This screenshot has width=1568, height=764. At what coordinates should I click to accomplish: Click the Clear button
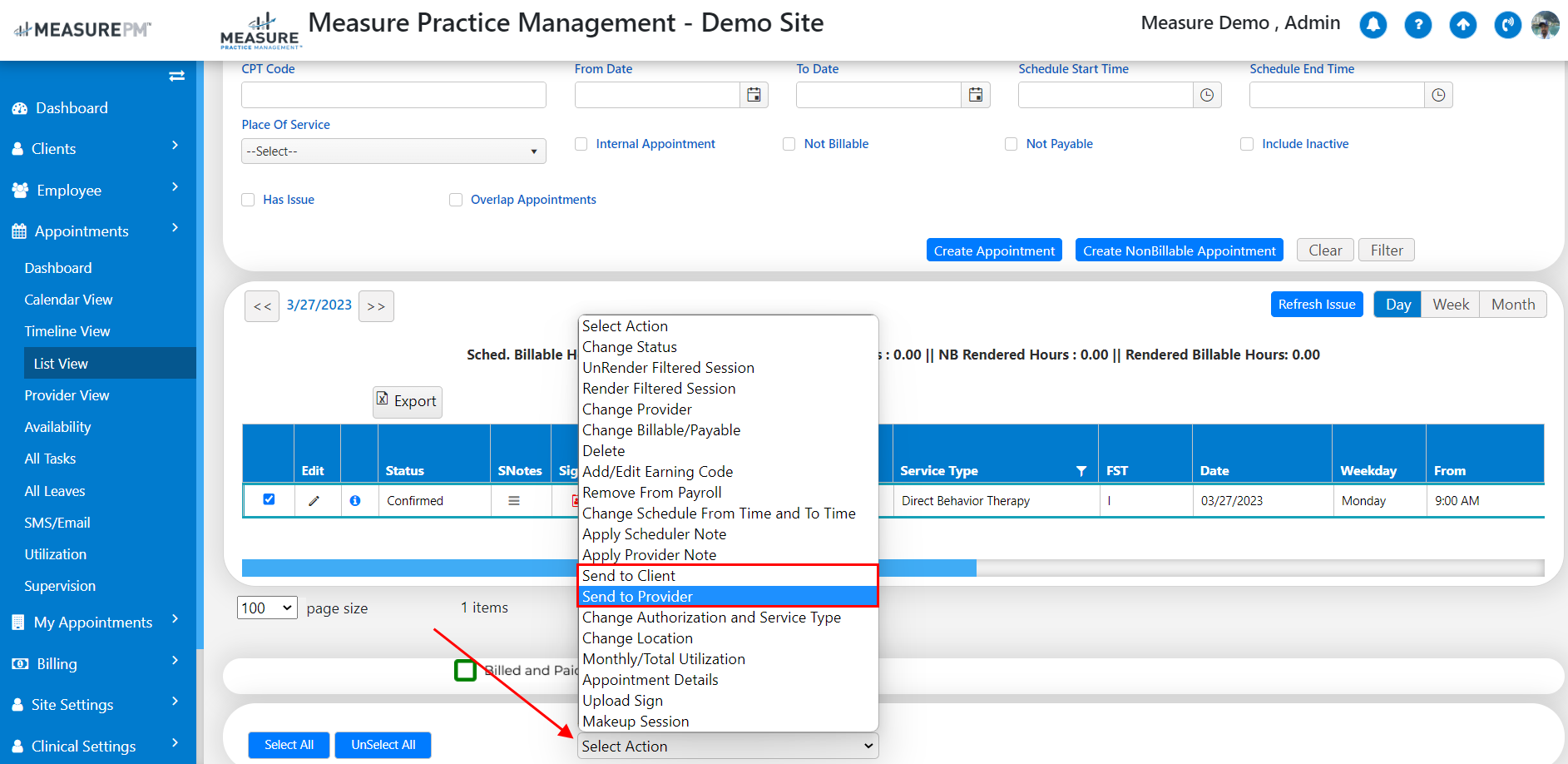point(1325,251)
